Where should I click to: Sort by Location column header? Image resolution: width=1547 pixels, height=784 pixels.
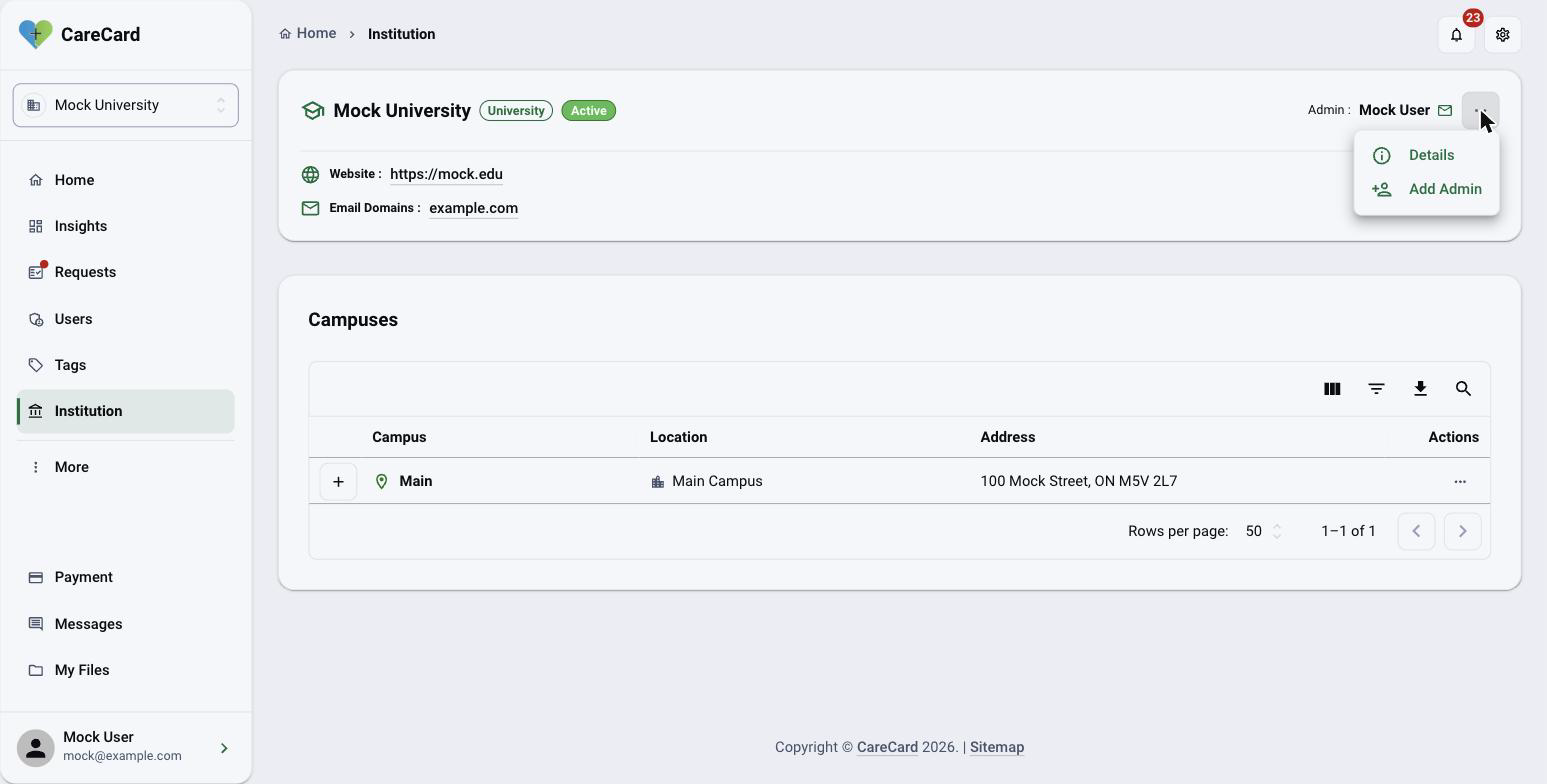(x=678, y=437)
